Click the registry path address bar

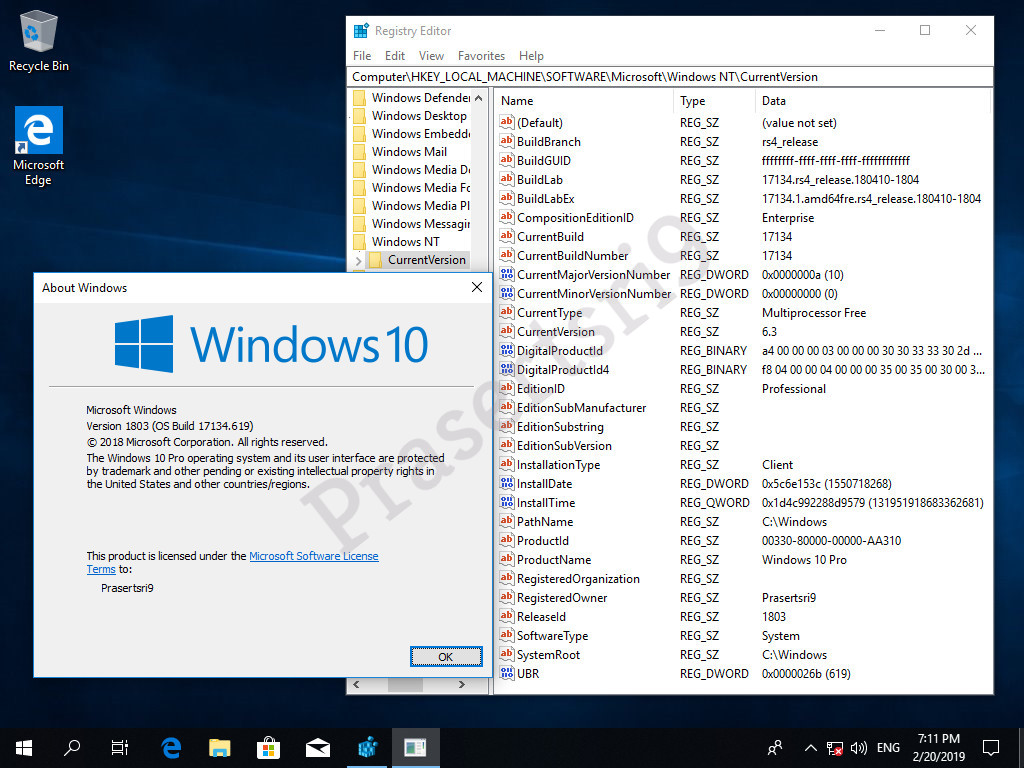click(670, 77)
